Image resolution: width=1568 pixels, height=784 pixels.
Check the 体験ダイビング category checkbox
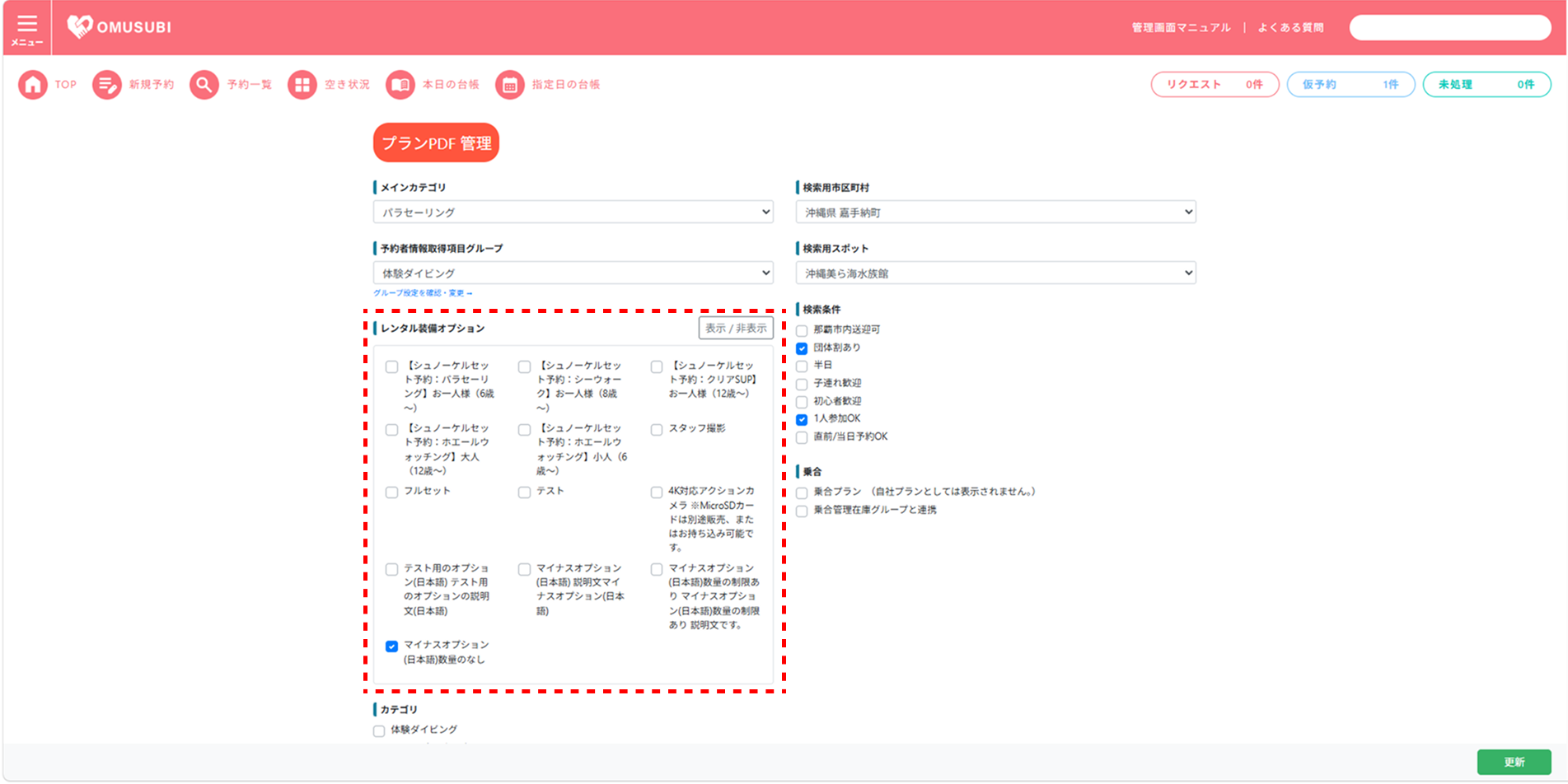pyautogui.click(x=379, y=731)
